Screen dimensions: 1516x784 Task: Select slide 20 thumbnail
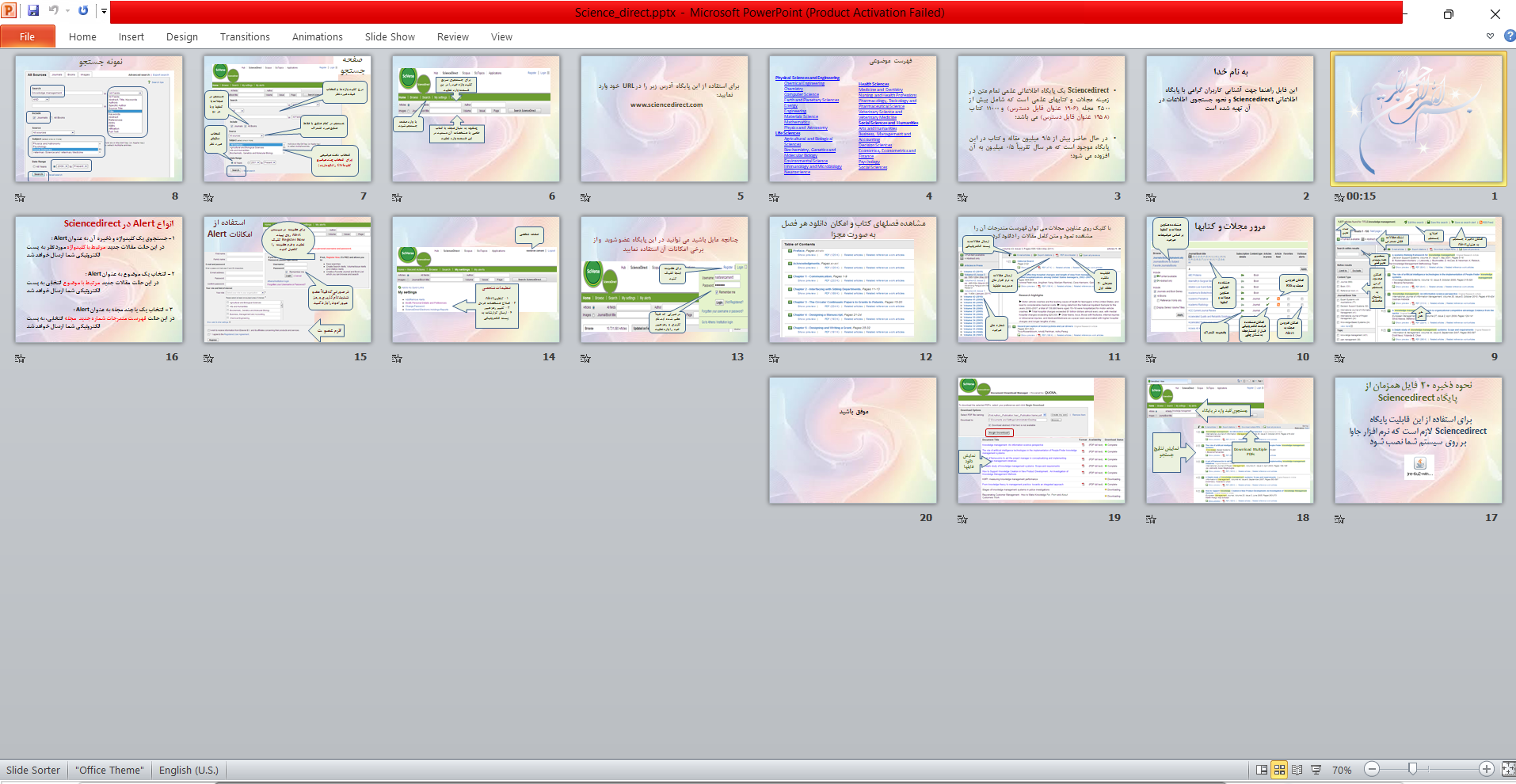(x=852, y=440)
